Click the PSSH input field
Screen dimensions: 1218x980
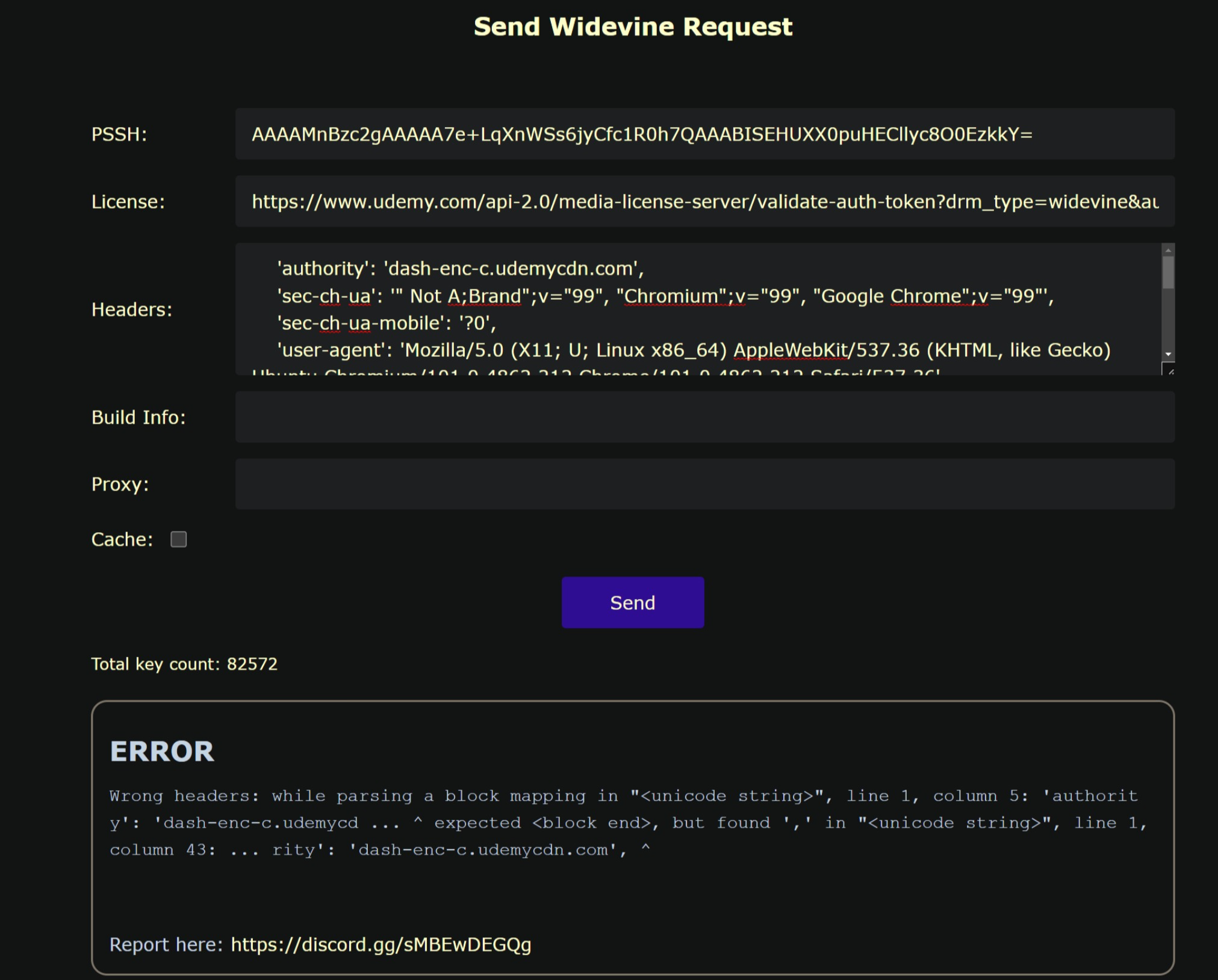(704, 134)
